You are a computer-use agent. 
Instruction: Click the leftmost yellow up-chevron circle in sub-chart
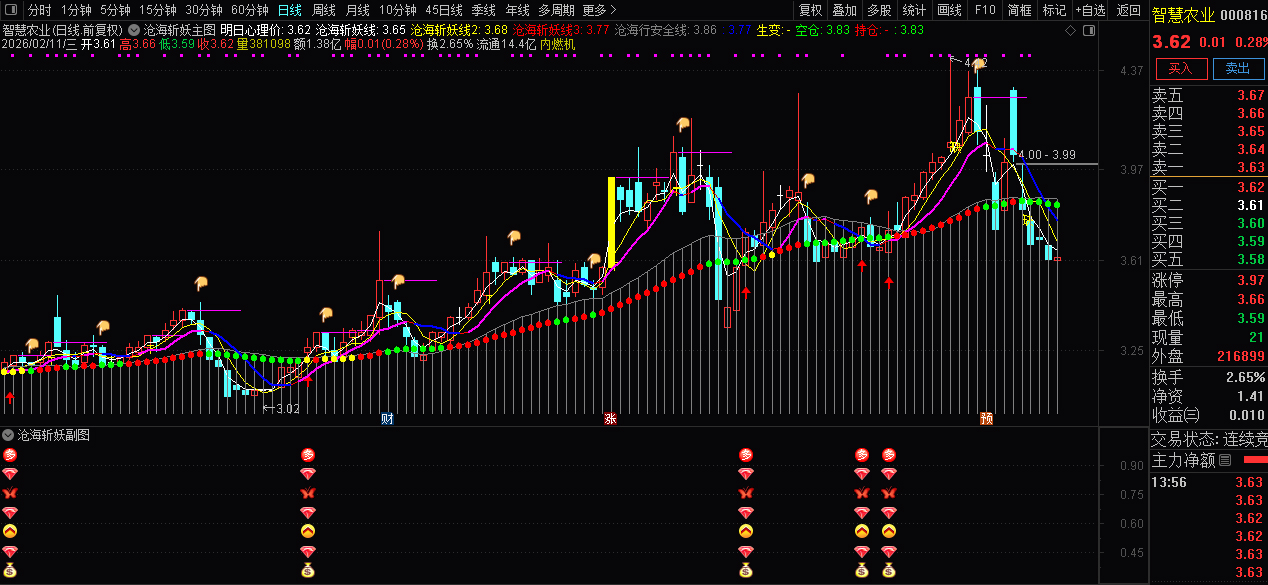10,531
